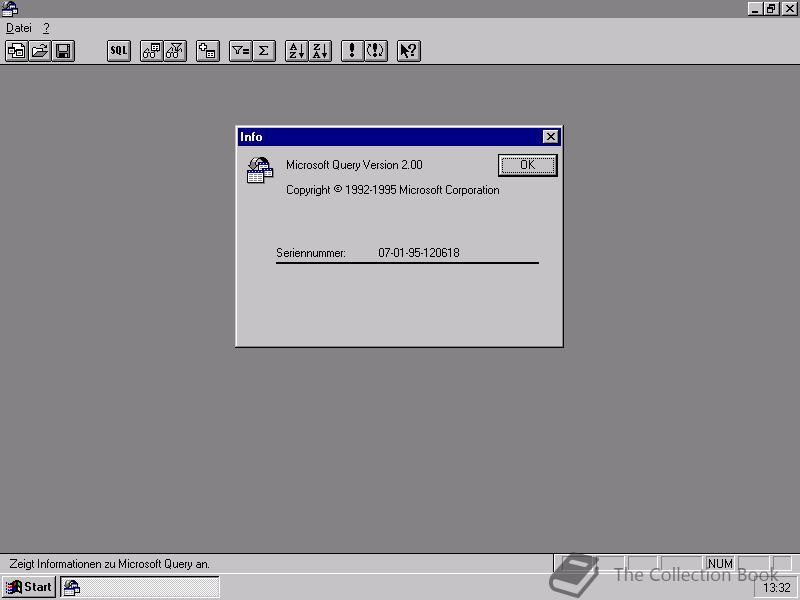
Task: Click the 13:32 clock in the system tray
Action: point(777,588)
